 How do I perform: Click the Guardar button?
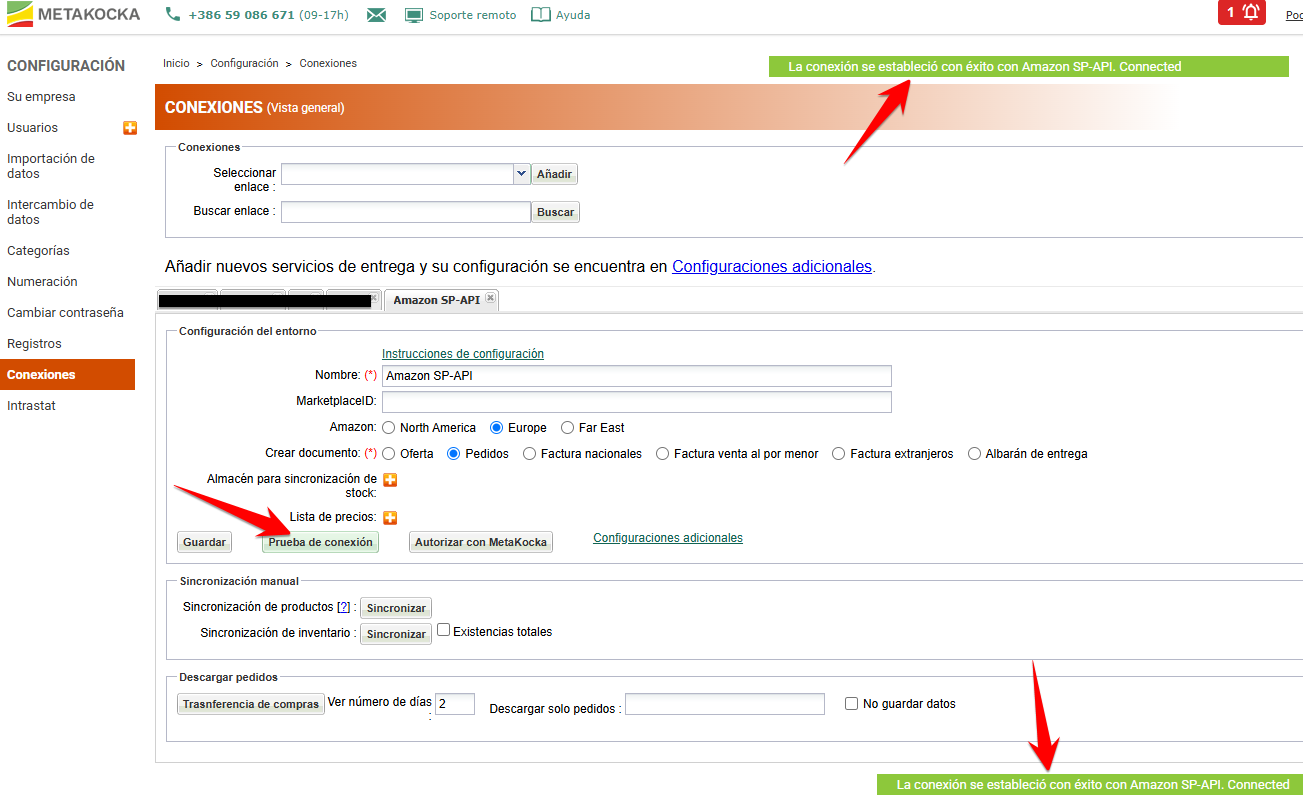coord(204,542)
